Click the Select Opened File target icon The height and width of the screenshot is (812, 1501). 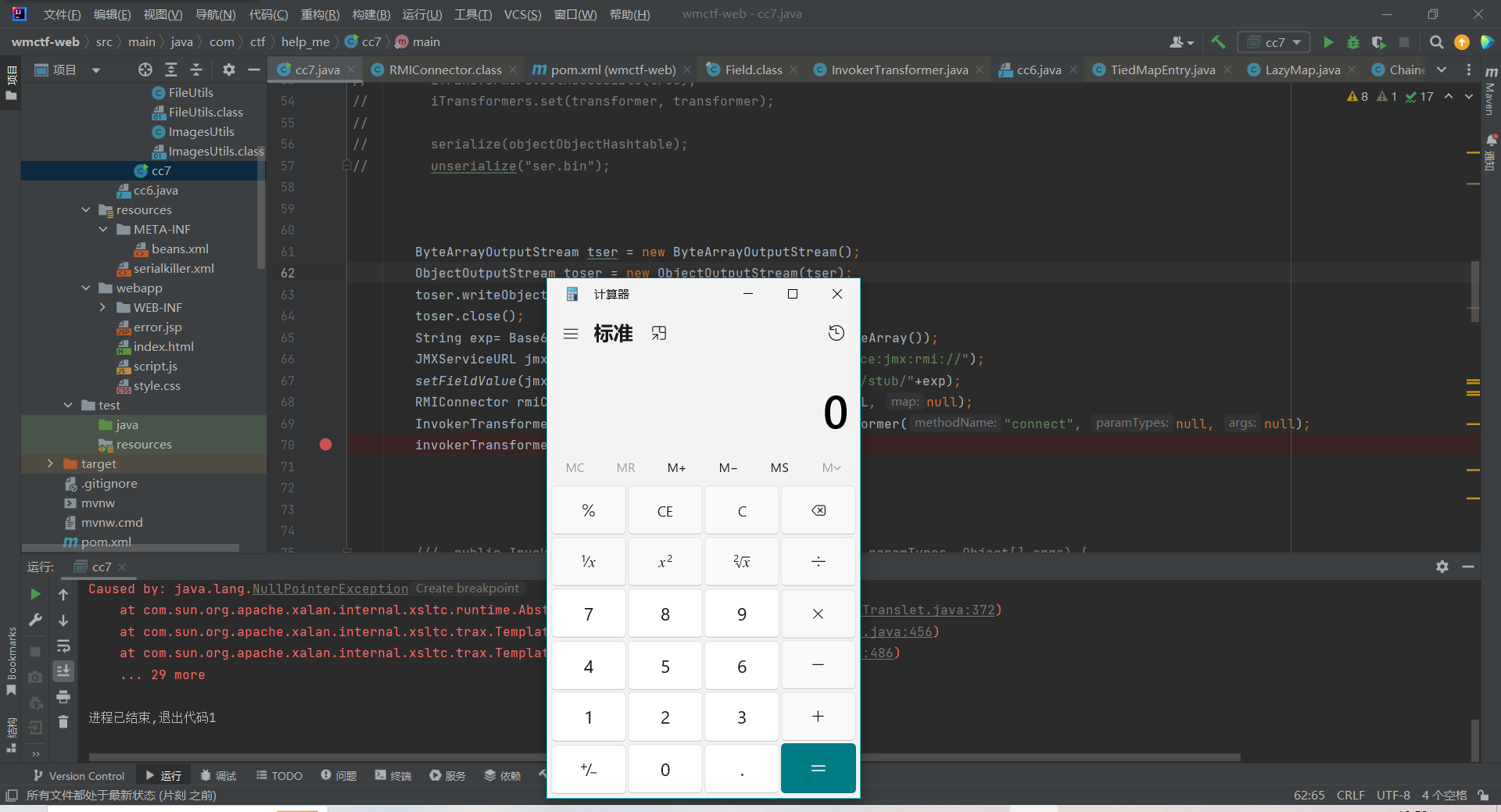pyautogui.click(x=145, y=70)
